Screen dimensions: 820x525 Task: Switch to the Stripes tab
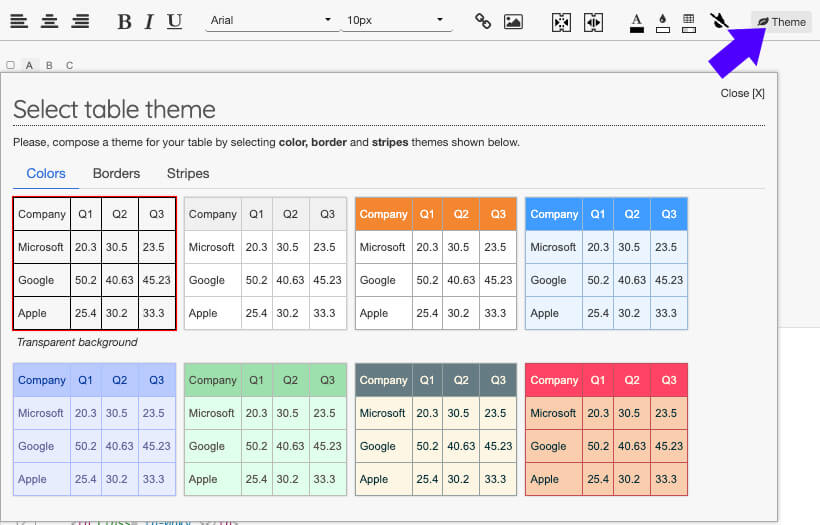188,174
